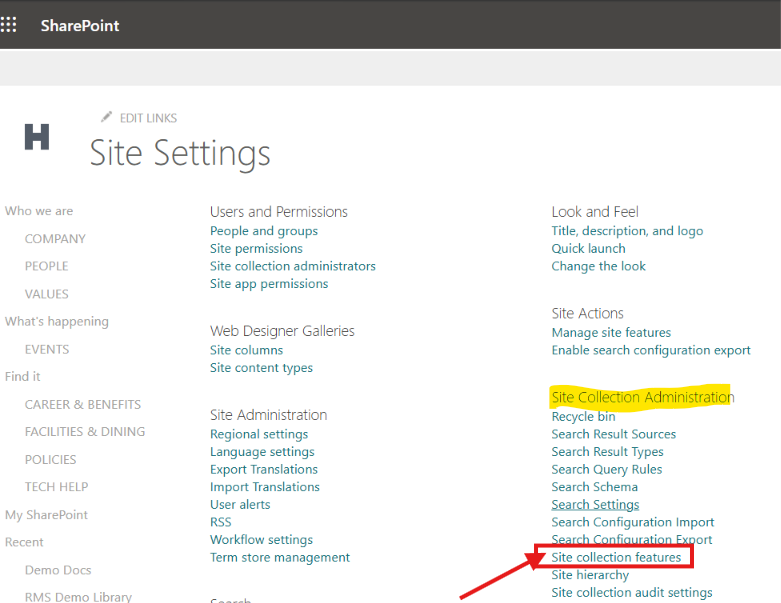Click Site Actions heading

pyautogui.click(x=587, y=314)
